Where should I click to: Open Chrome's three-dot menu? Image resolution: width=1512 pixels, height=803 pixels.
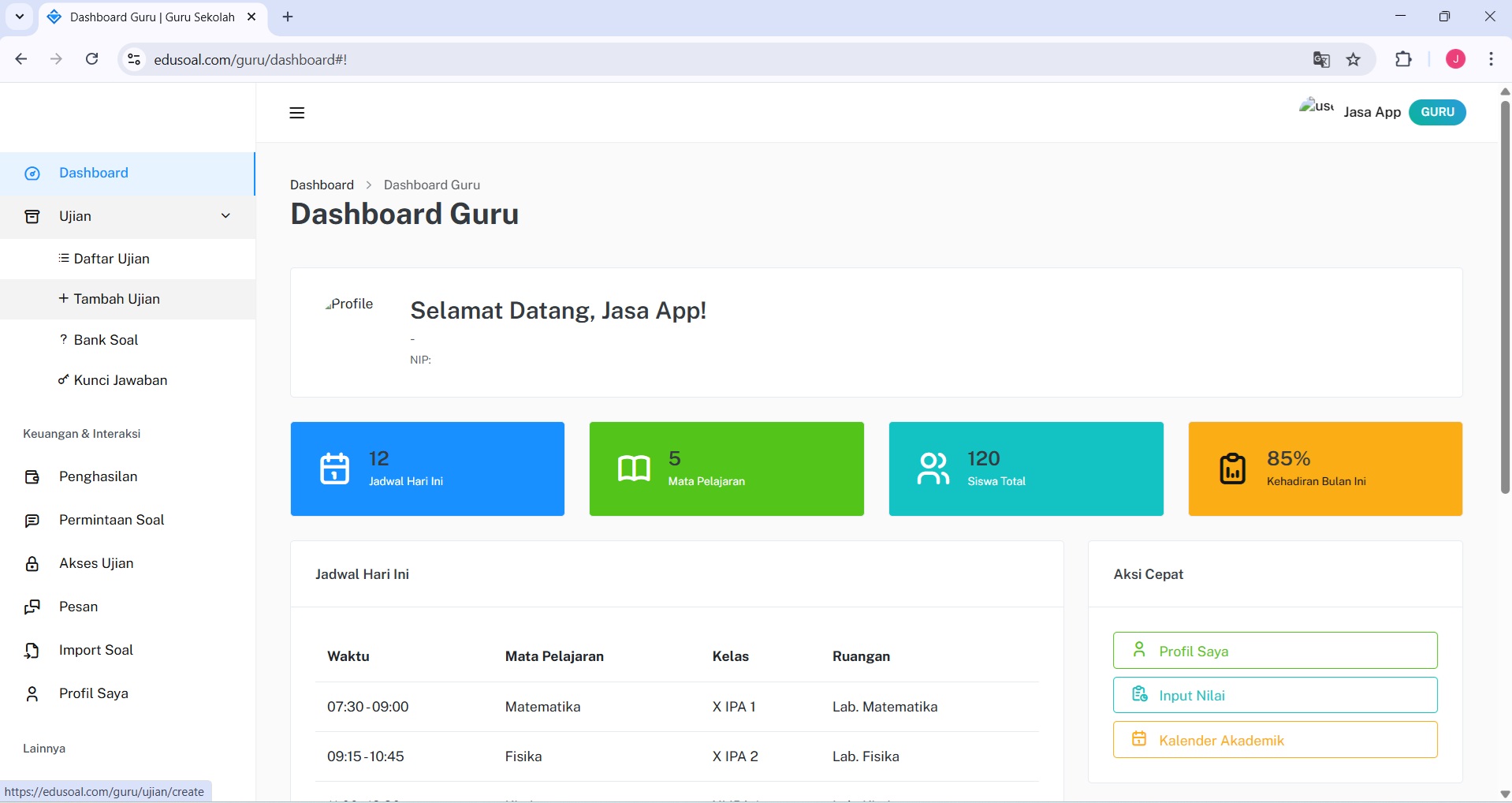(1491, 59)
